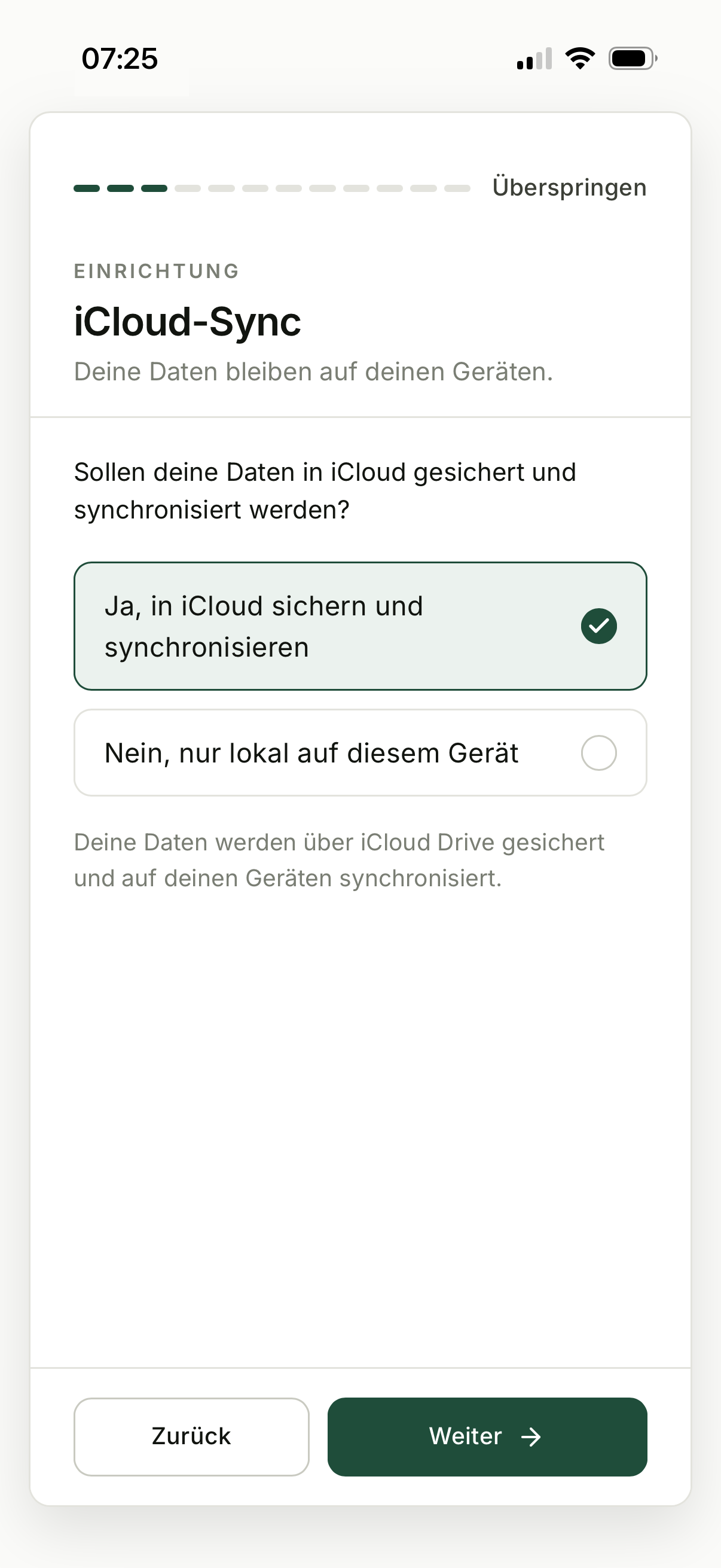The image size is (721, 1568).
Task: Tap the Wi-Fi status icon
Action: pyautogui.click(x=580, y=59)
